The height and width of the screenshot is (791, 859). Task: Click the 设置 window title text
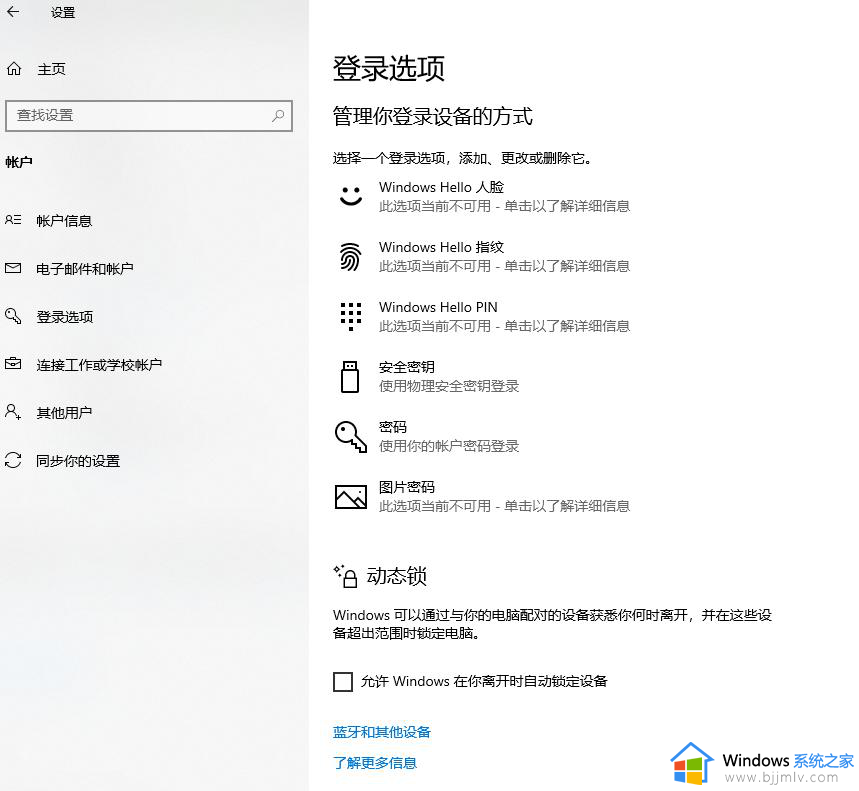coord(63,12)
